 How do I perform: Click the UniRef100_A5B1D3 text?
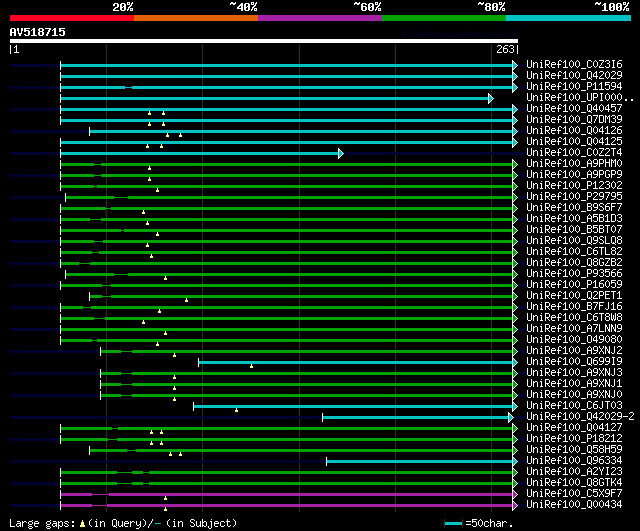pos(574,219)
